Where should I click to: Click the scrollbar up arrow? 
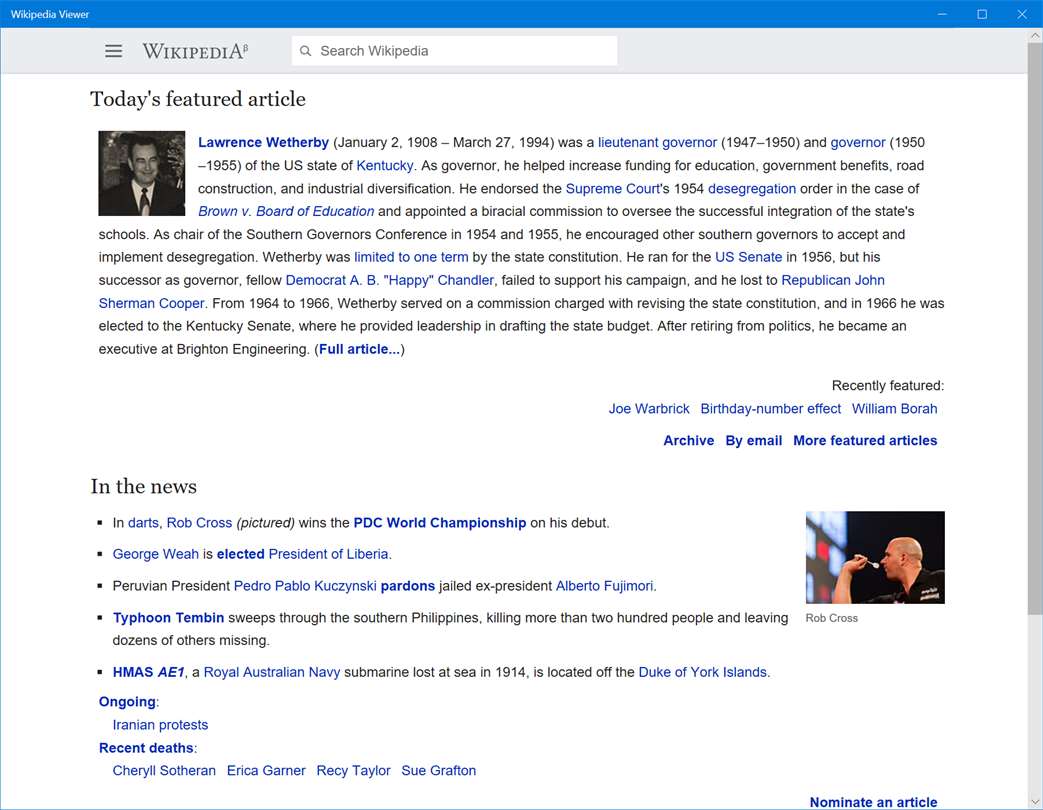[x=1035, y=36]
